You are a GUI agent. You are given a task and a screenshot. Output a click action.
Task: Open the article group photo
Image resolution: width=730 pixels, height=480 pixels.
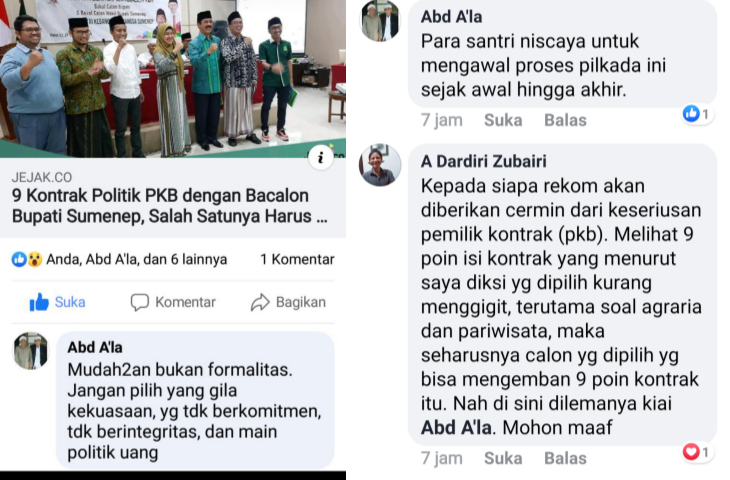point(173,78)
